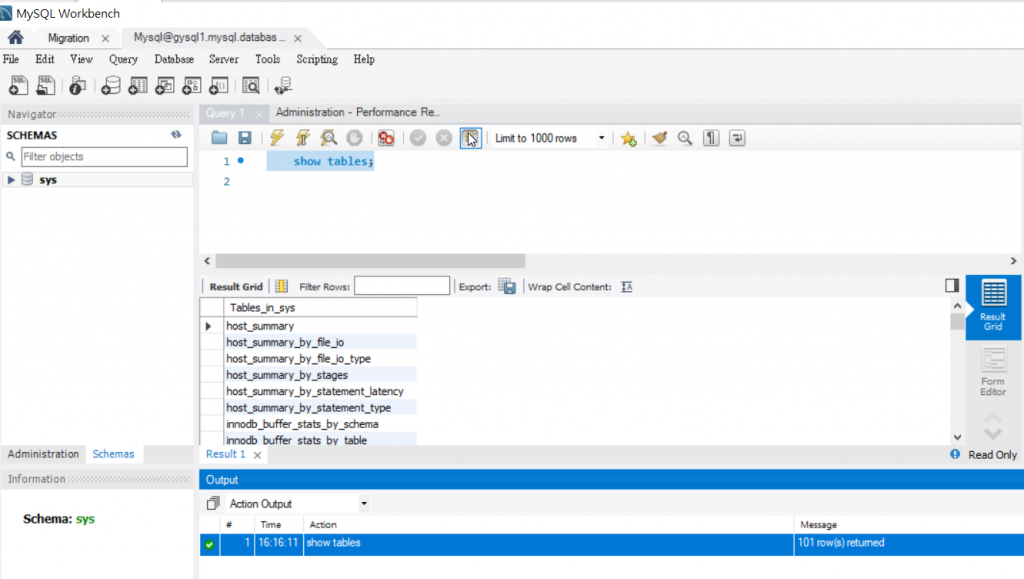Expand the sys schema node
This screenshot has height=579, width=1024.
(x=11, y=180)
